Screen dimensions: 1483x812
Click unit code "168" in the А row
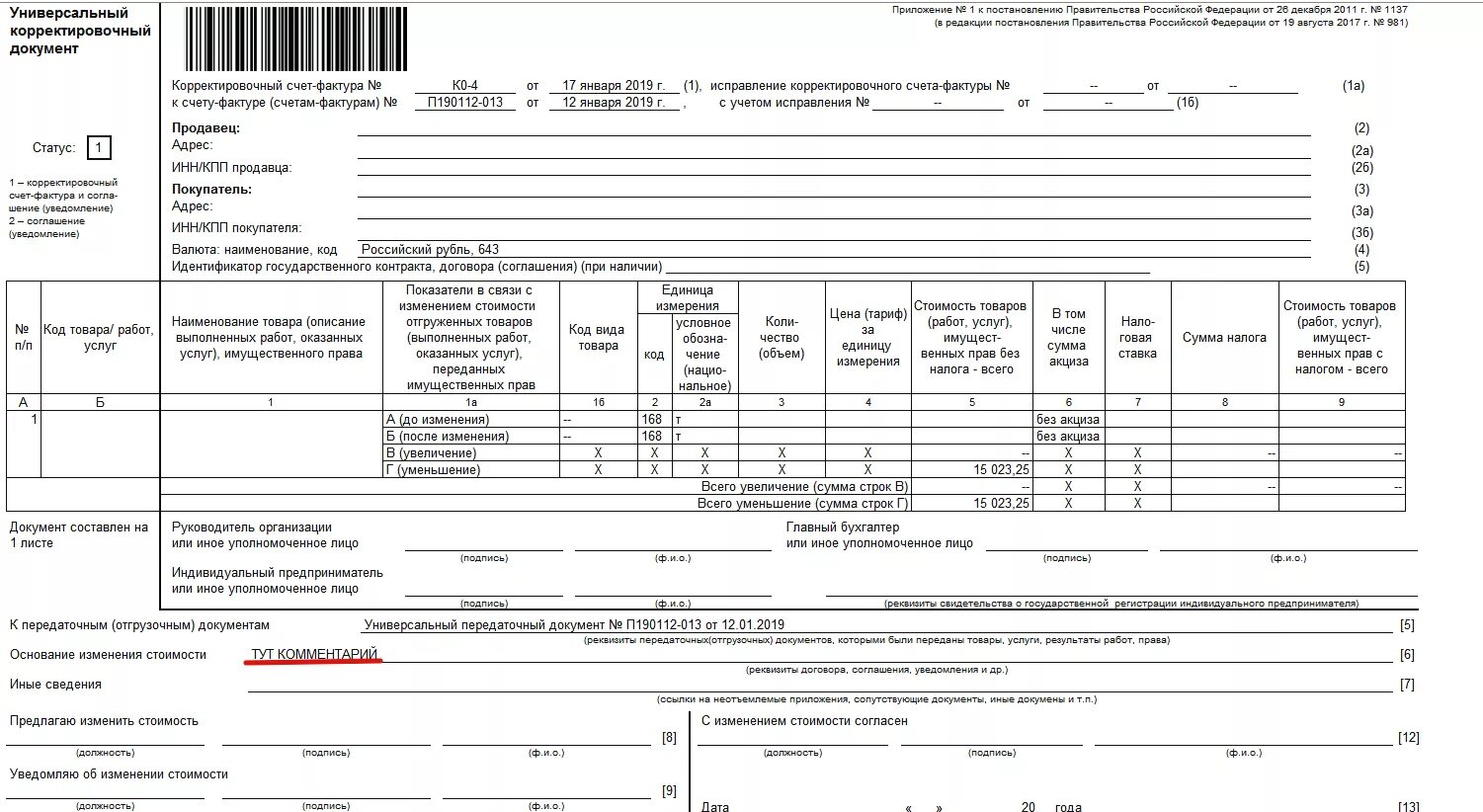pos(652,420)
